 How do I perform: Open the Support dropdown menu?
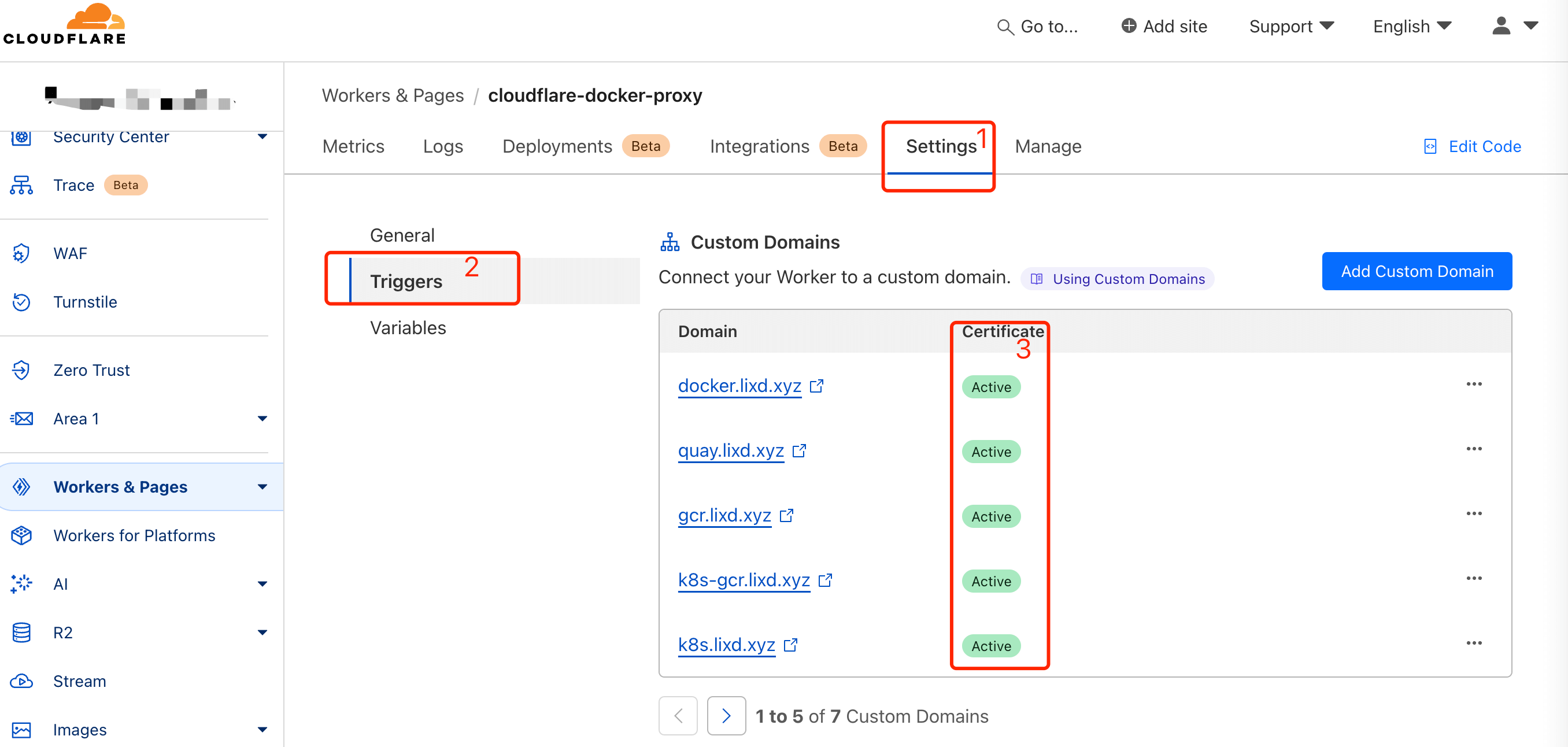1291,26
